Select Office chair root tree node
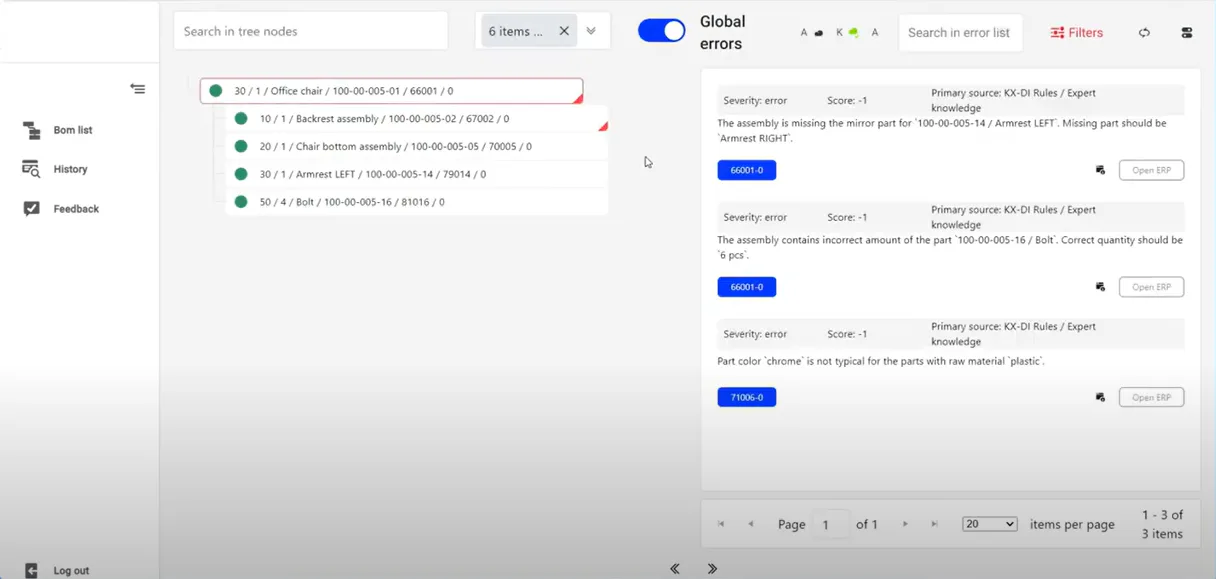This screenshot has height=579, width=1216. (x=391, y=91)
